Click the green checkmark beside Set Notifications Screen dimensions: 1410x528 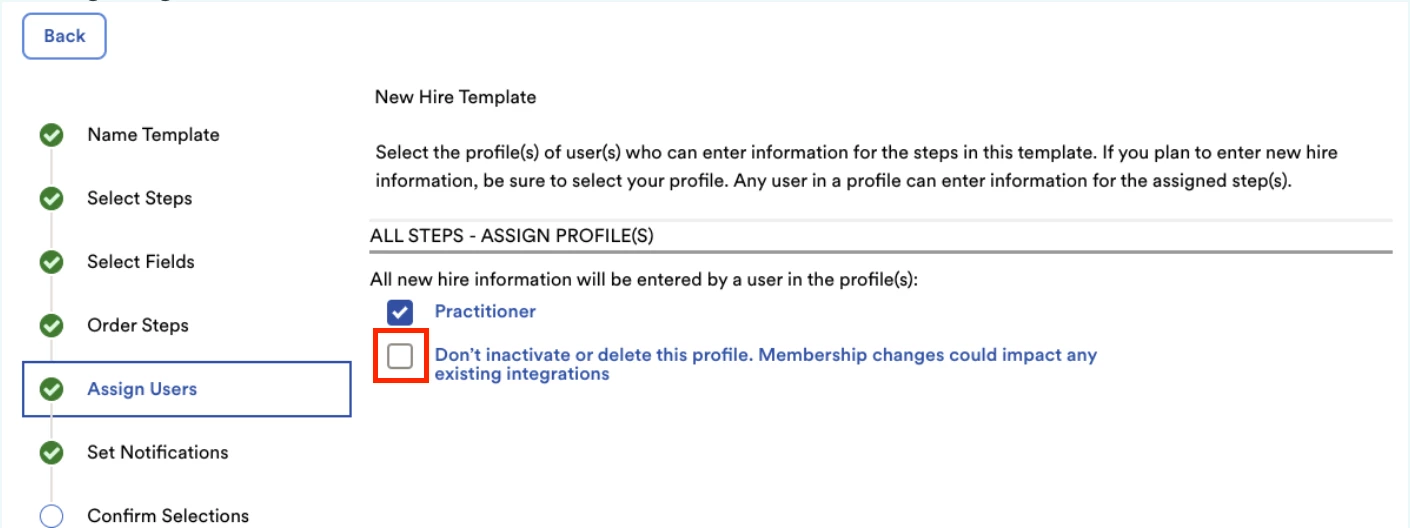coord(51,453)
